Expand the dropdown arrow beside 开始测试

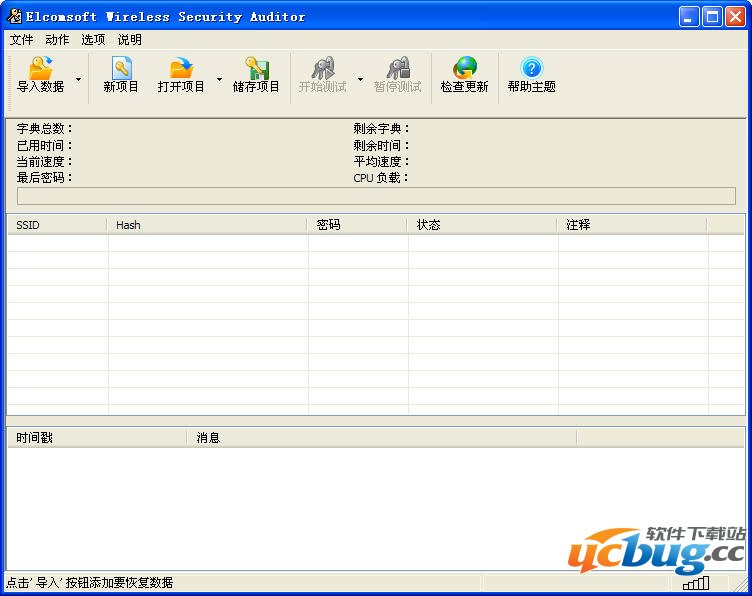(x=360, y=78)
